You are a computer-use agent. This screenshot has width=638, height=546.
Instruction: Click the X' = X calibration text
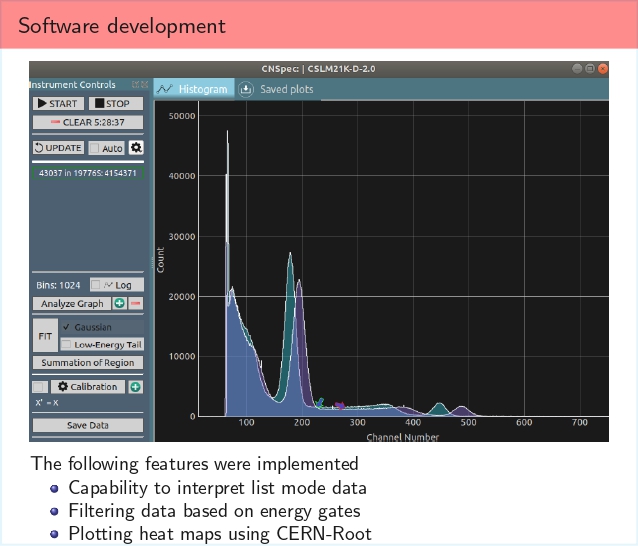pyautogui.click(x=47, y=403)
